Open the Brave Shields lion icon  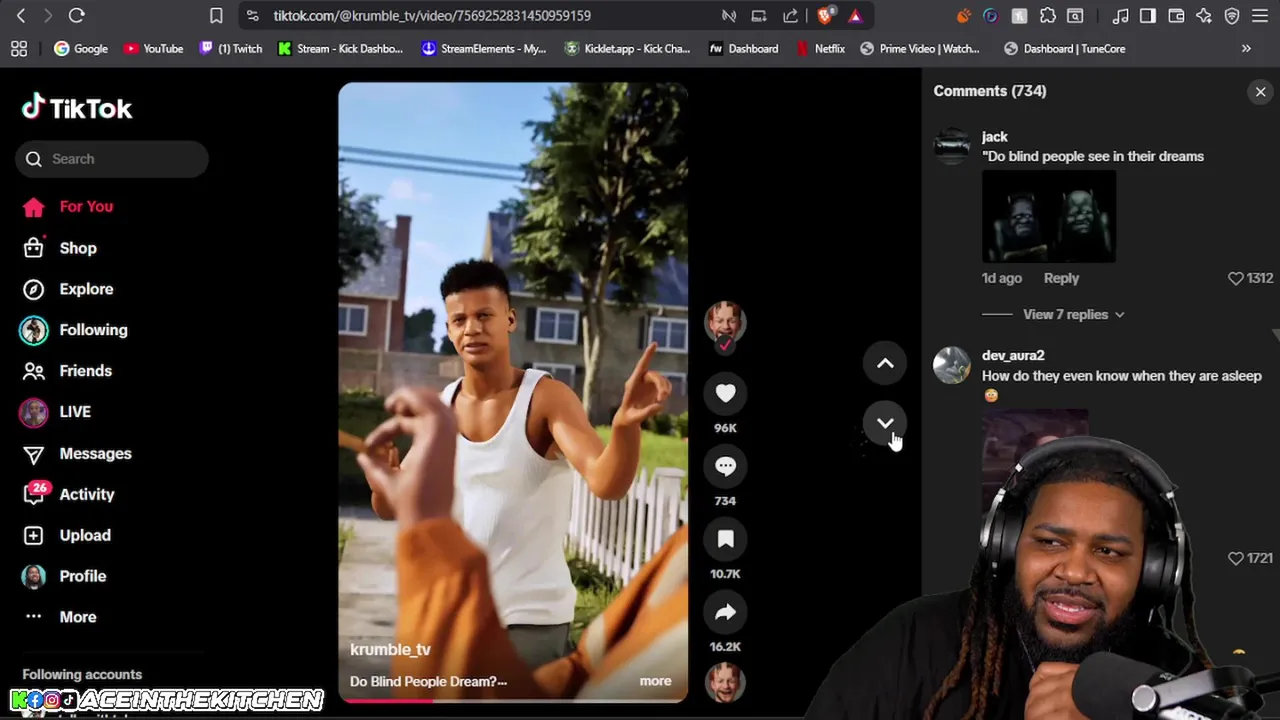(x=827, y=15)
